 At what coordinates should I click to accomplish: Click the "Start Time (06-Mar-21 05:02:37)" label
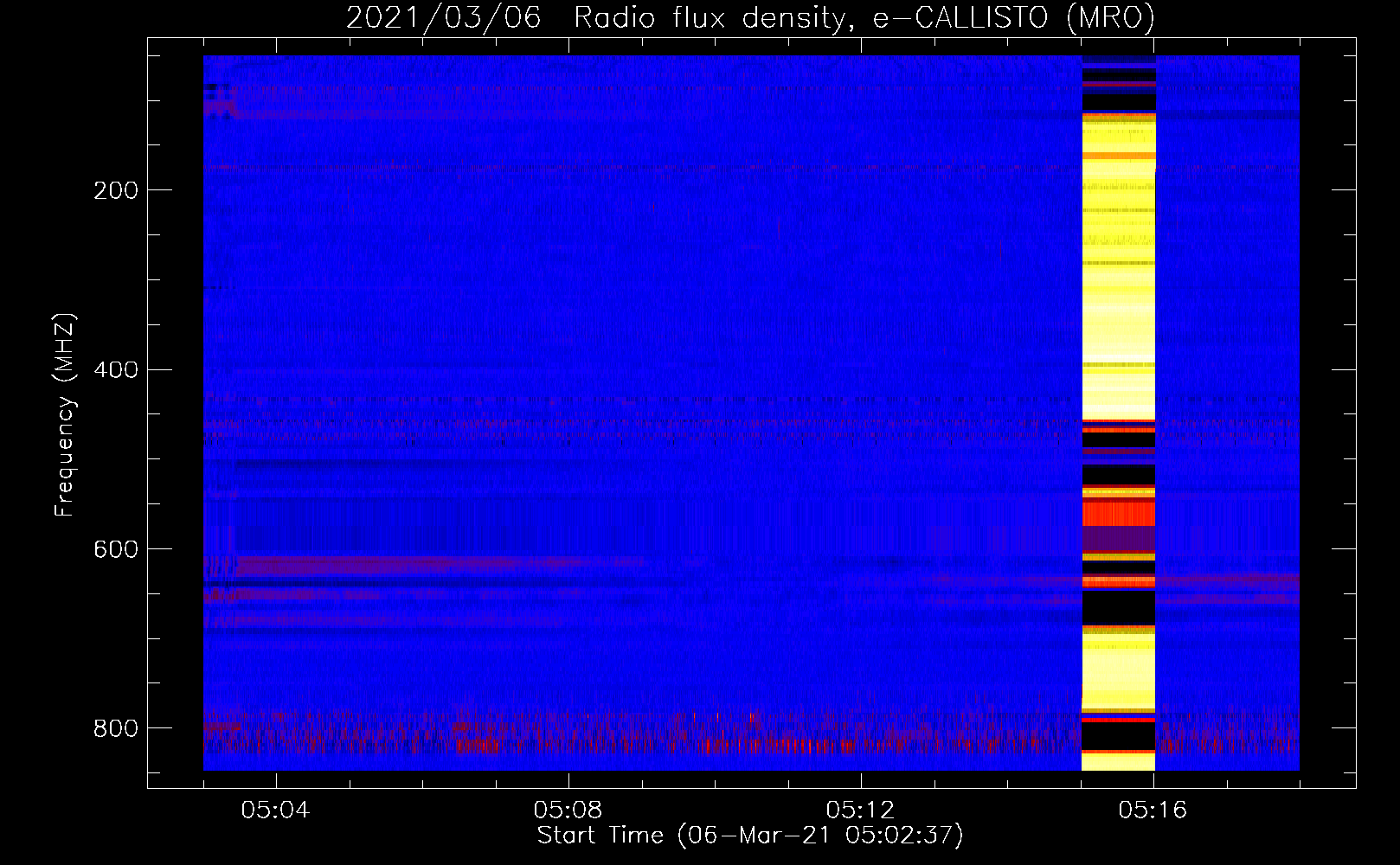coord(750,836)
